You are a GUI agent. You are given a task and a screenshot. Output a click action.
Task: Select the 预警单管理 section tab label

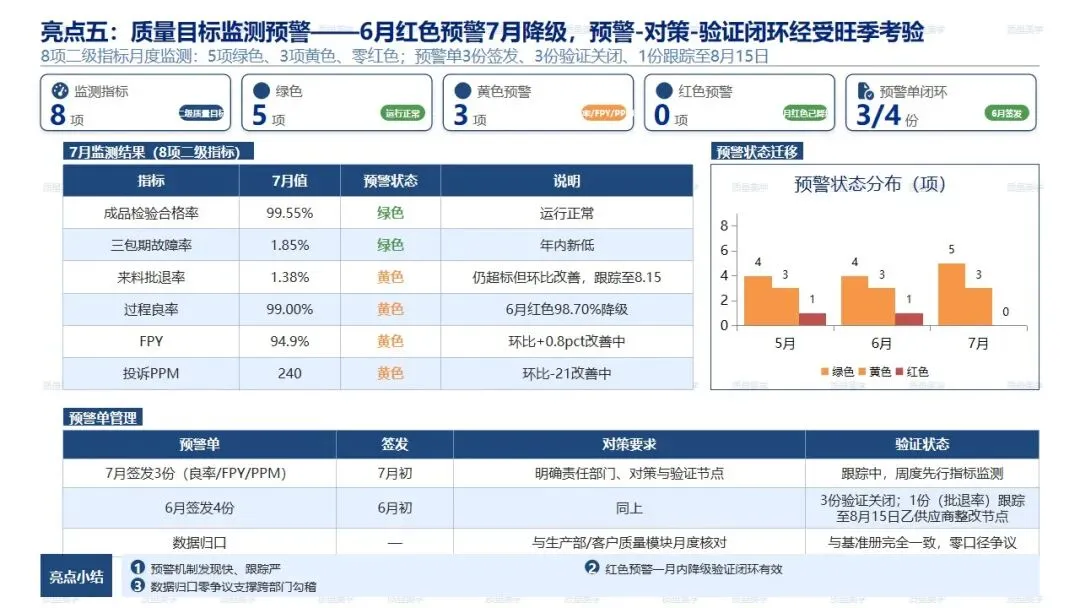click(x=103, y=417)
